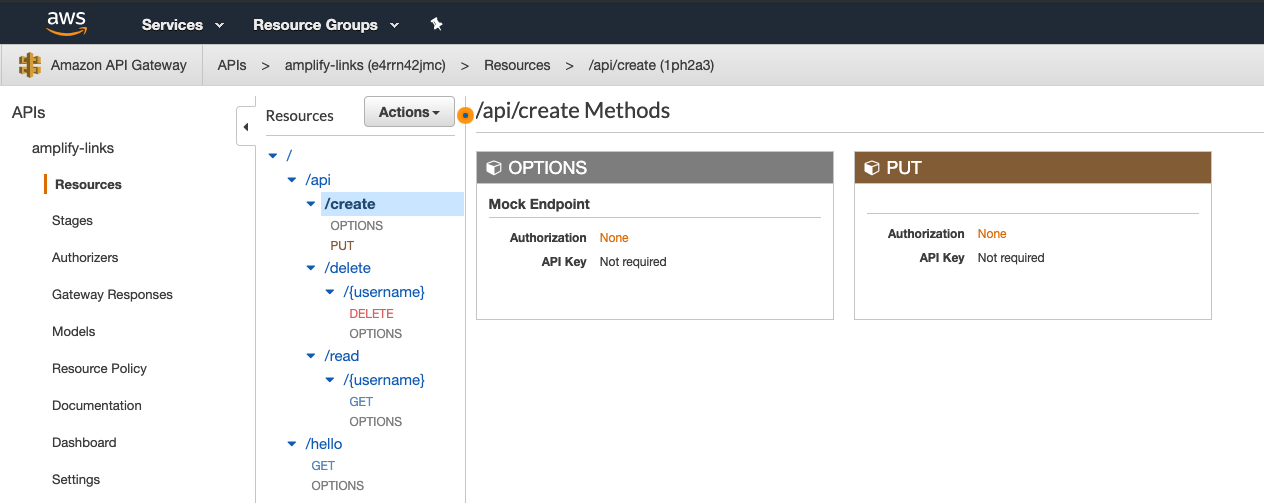This screenshot has width=1264, height=503.
Task: Open the Actions dropdown button
Action: (409, 113)
